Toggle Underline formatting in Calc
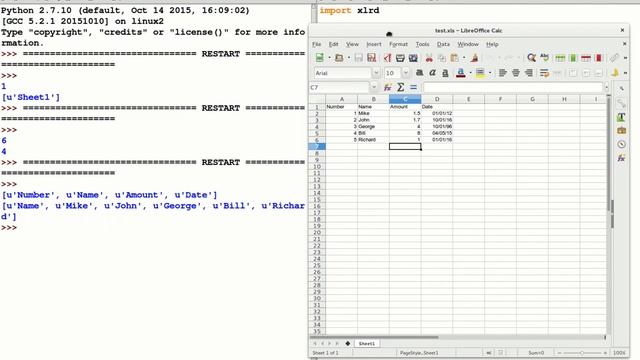This screenshot has height=360, width=640. click(445, 73)
